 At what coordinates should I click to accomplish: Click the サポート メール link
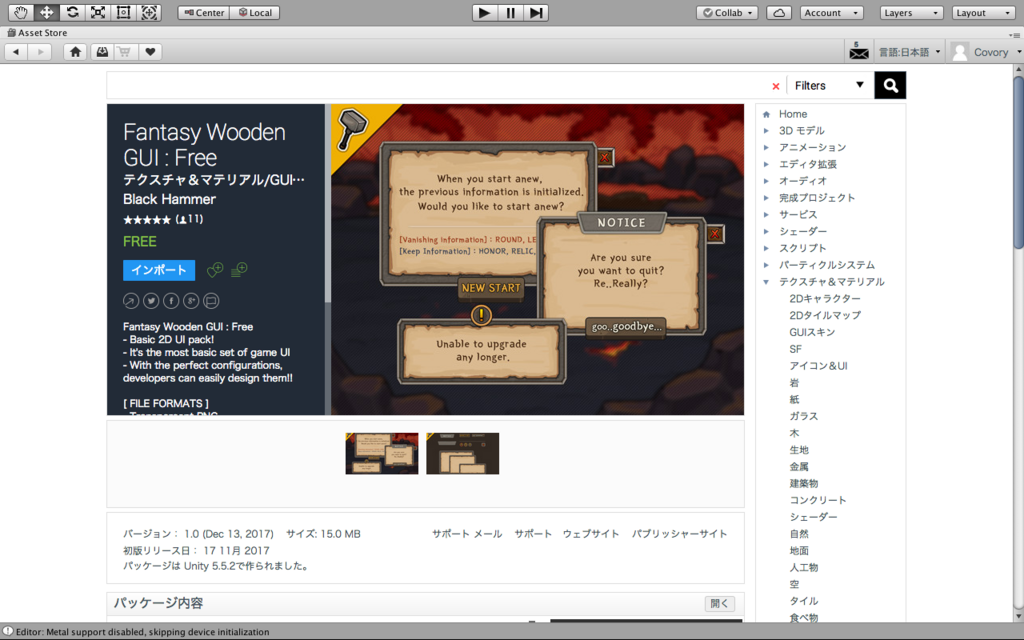(x=467, y=534)
